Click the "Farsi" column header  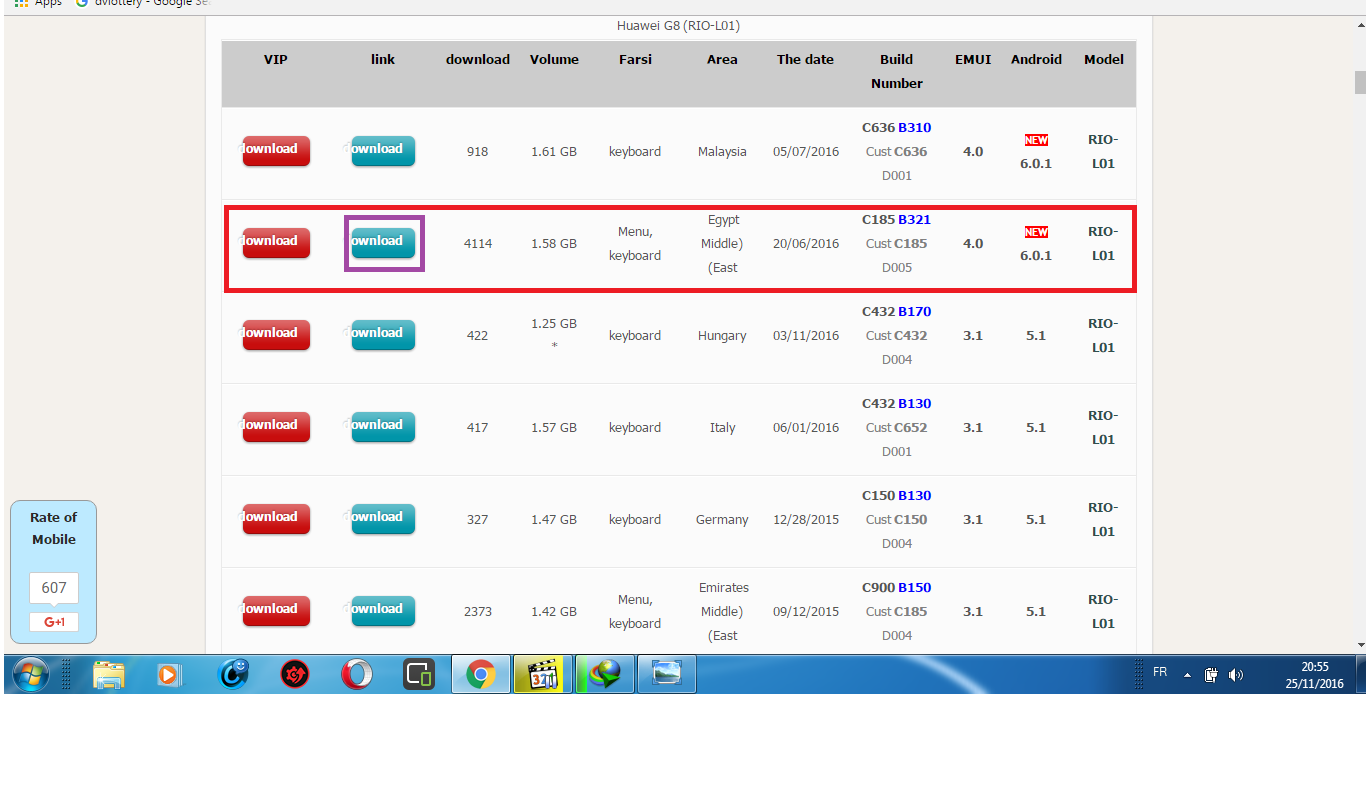coord(635,59)
